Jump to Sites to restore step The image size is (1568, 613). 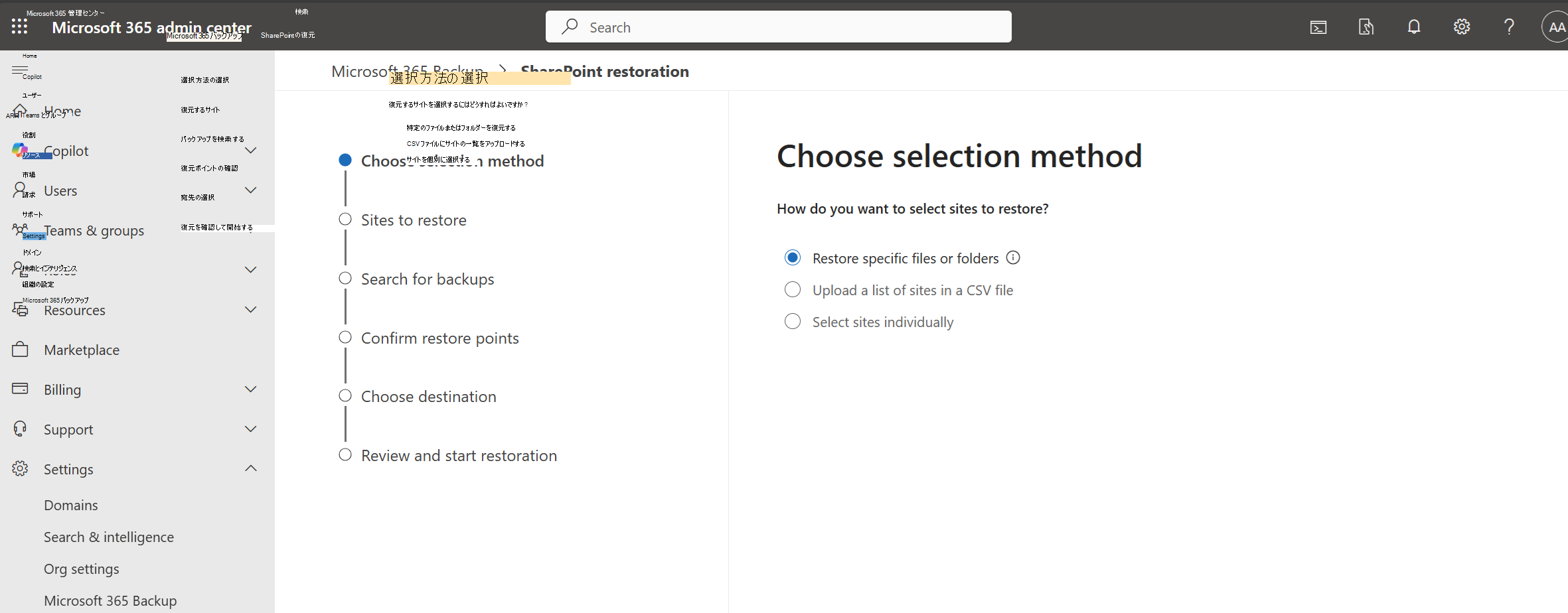(x=414, y=220)
